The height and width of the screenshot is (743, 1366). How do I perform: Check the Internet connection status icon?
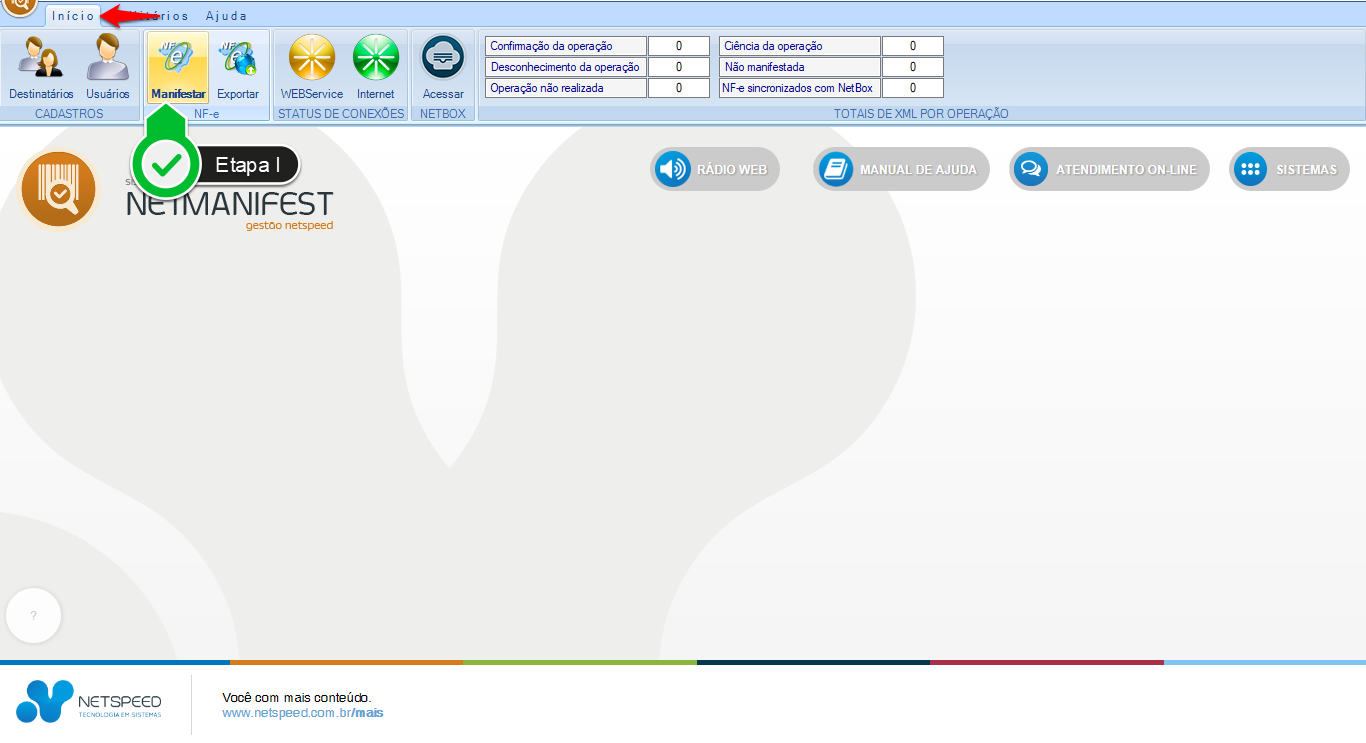click(376, 67)
